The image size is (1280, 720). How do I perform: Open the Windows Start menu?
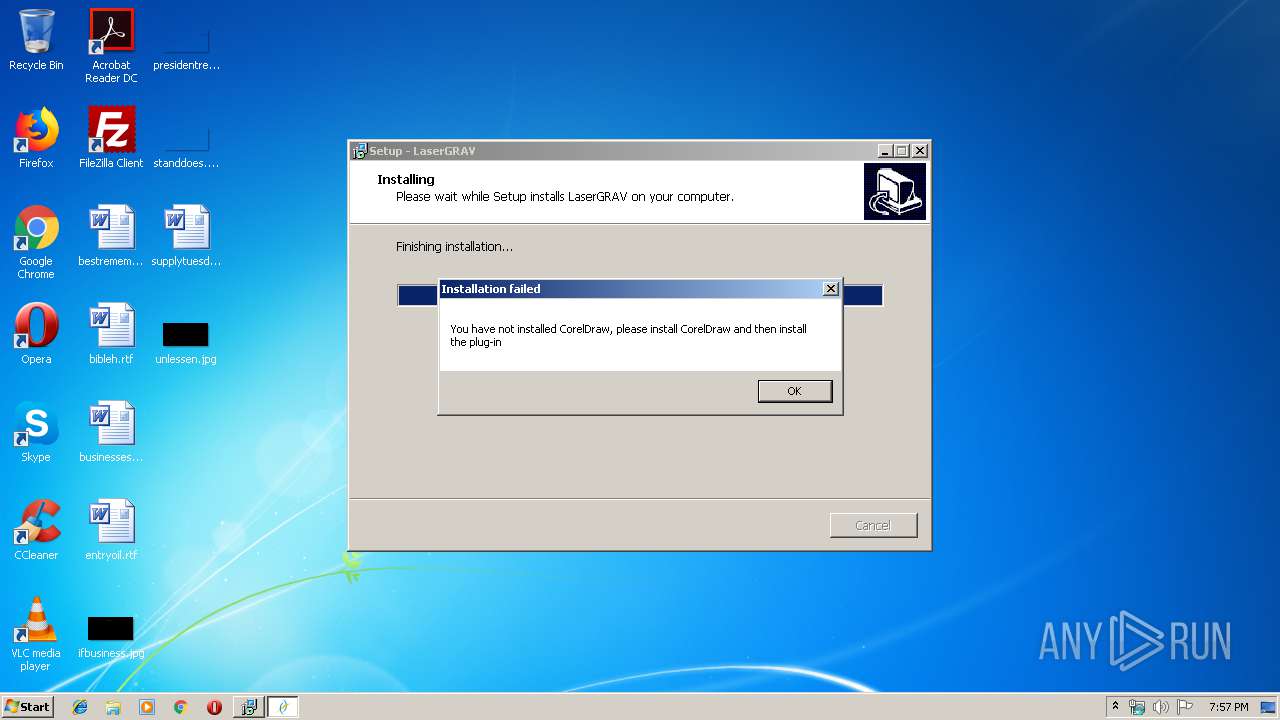click(x=27, y=706)
